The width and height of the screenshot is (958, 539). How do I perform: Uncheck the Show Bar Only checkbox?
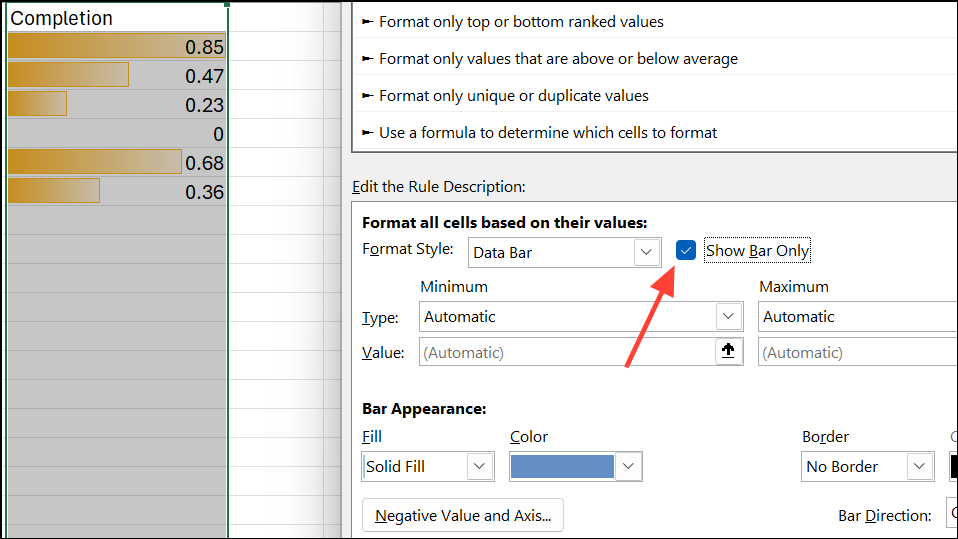coord(686,251)
